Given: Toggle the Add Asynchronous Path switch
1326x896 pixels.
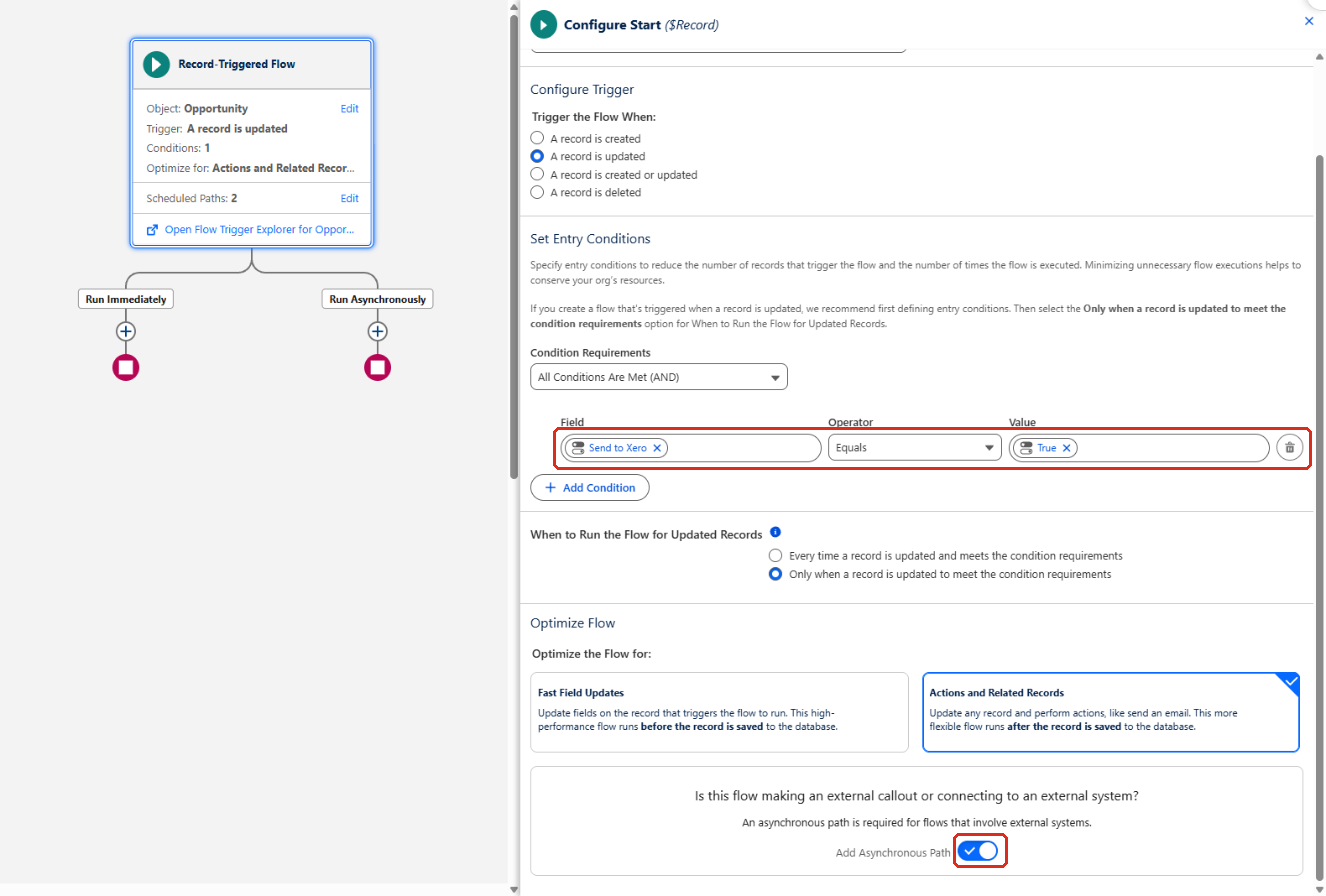Looking at the screenshot, I should 980,851.
